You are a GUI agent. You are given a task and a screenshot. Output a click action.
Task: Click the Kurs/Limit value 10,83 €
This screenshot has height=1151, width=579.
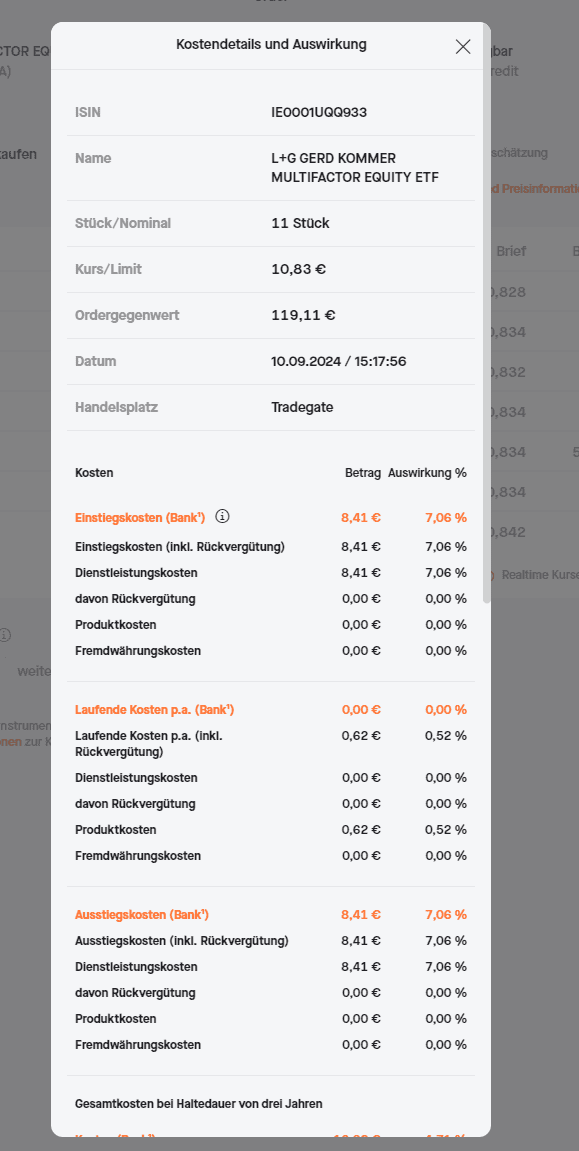tap(299, 269)
